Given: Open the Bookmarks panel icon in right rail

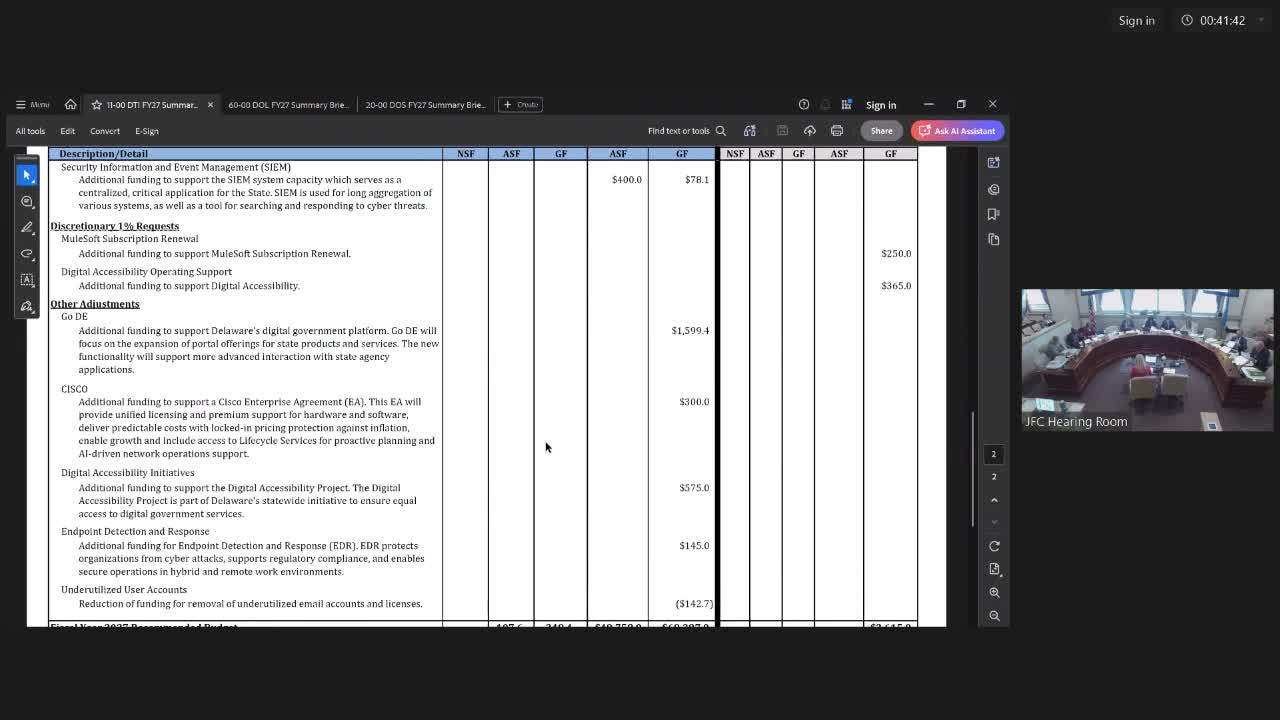Looking at the screenshot, I should [x=994, y=214].
